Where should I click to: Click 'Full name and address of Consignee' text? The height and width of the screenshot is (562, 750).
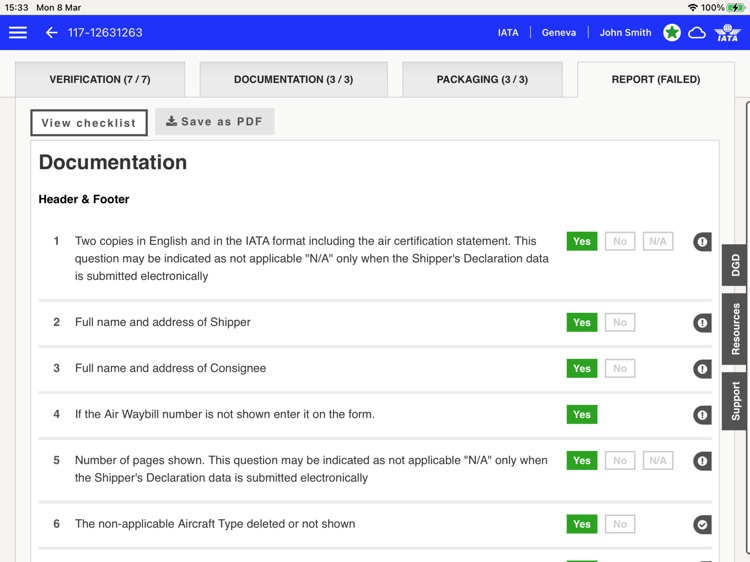170,368
